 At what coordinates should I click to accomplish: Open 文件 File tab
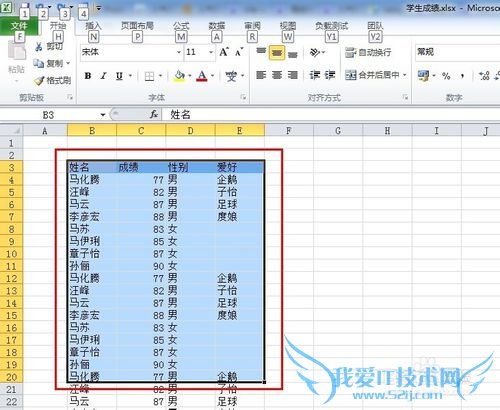click(x=19, y=26)
